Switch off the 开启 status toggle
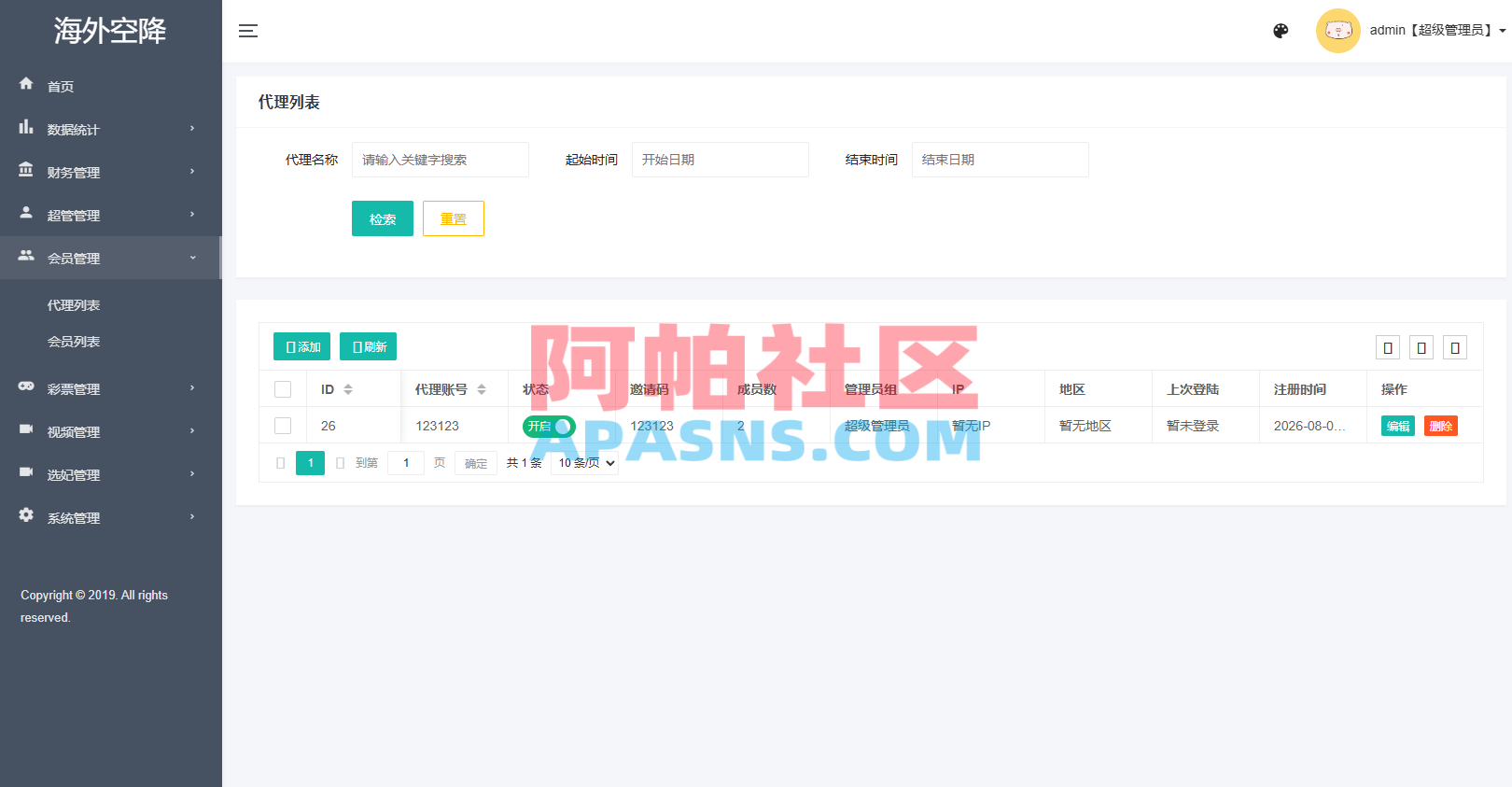This screenshot has width=1512, height=787. point(549,427)
